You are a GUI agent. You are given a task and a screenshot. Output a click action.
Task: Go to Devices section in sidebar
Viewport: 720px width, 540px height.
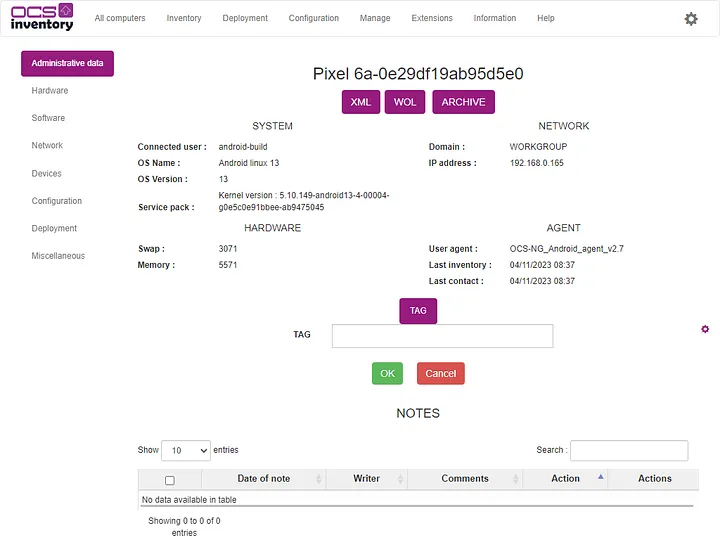coord(46,174)
